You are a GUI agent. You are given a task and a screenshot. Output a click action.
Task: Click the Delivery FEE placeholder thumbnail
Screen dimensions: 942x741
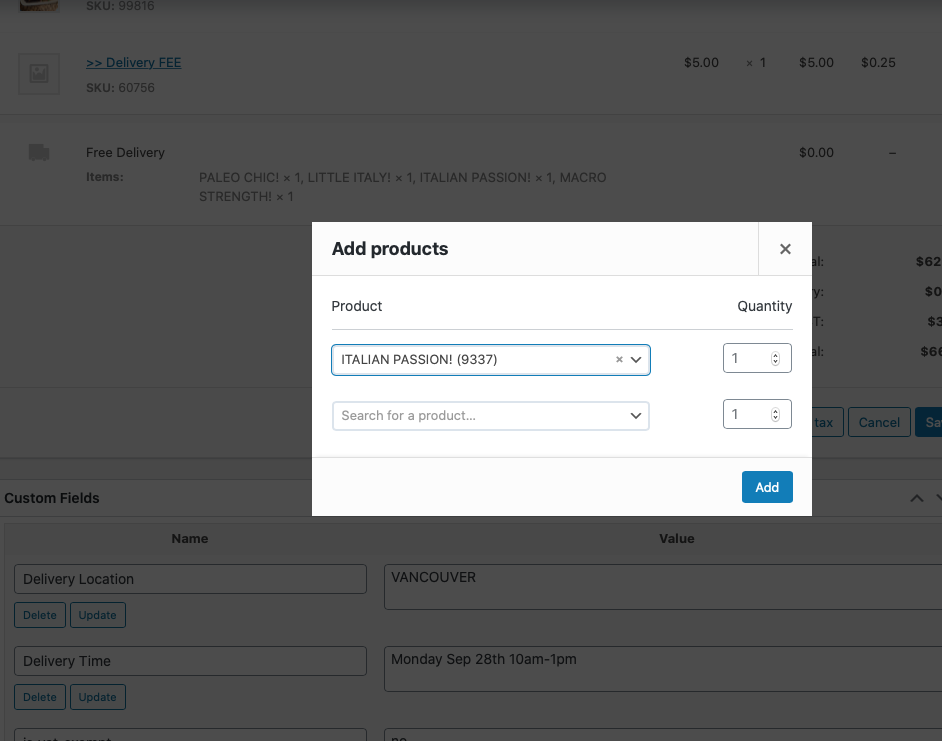[39, 74]
